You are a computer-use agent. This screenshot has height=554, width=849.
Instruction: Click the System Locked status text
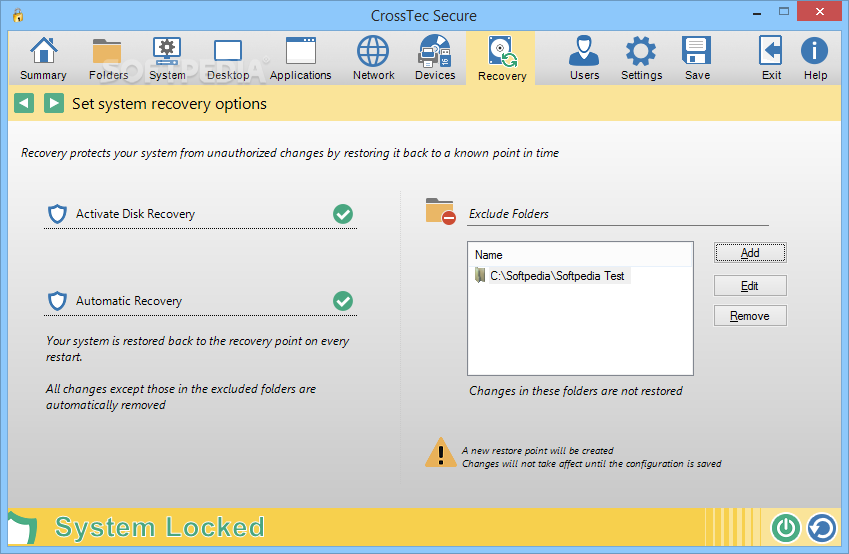click(160, 527)
